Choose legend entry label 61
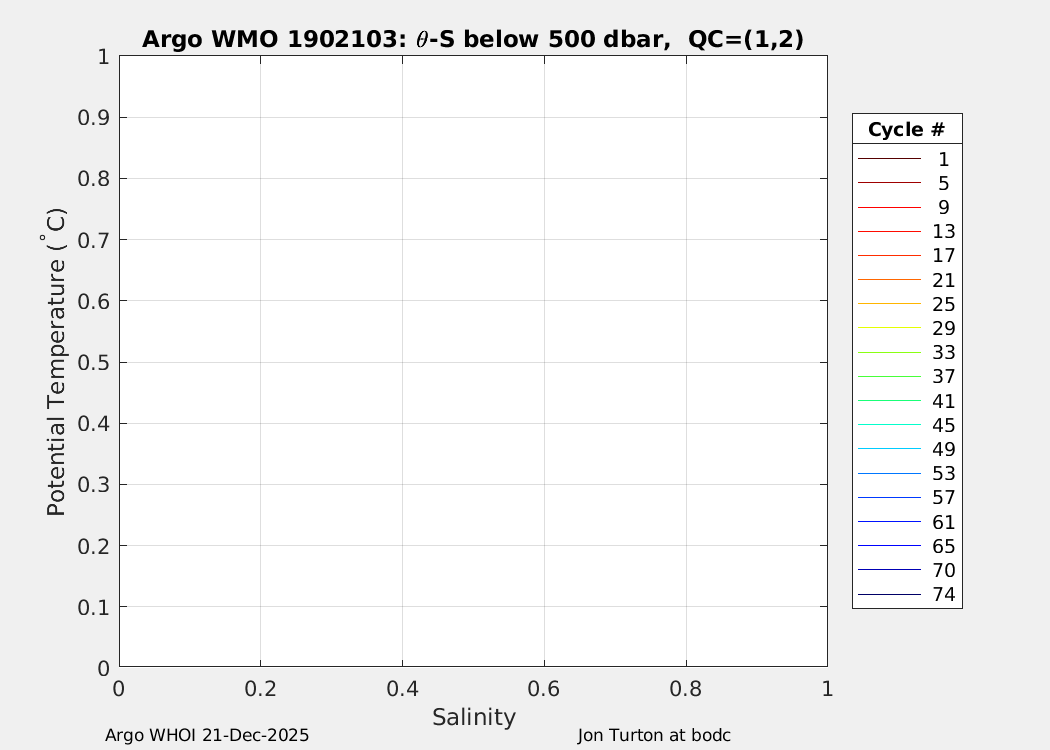Viewport: 1050px width, 750px height. tap(943, 522)
